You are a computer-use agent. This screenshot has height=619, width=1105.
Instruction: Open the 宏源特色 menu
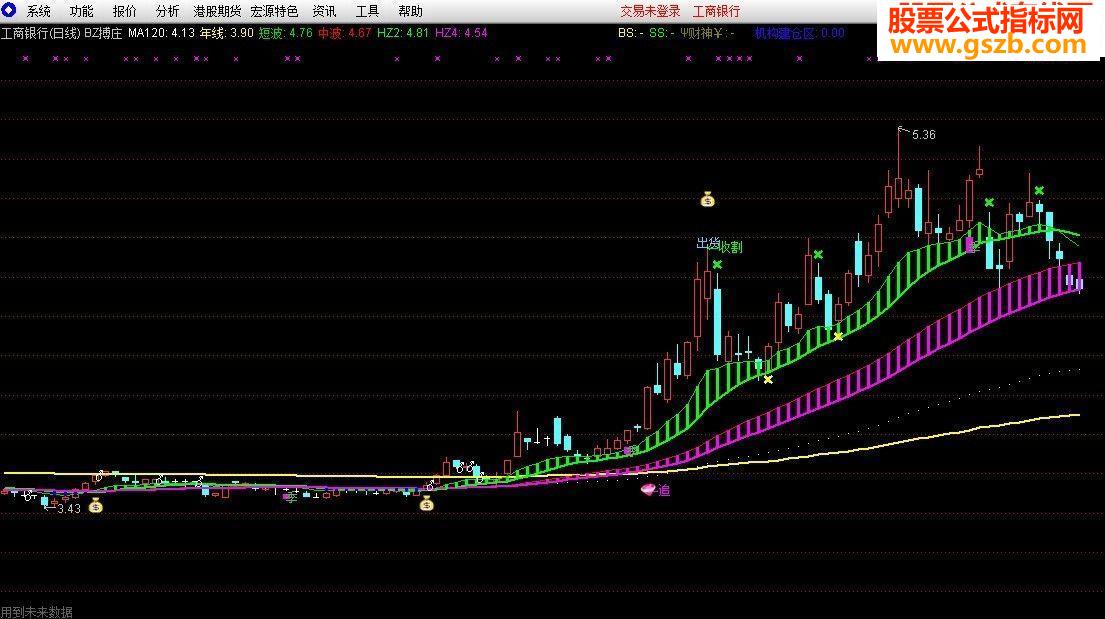coord(274,11)
